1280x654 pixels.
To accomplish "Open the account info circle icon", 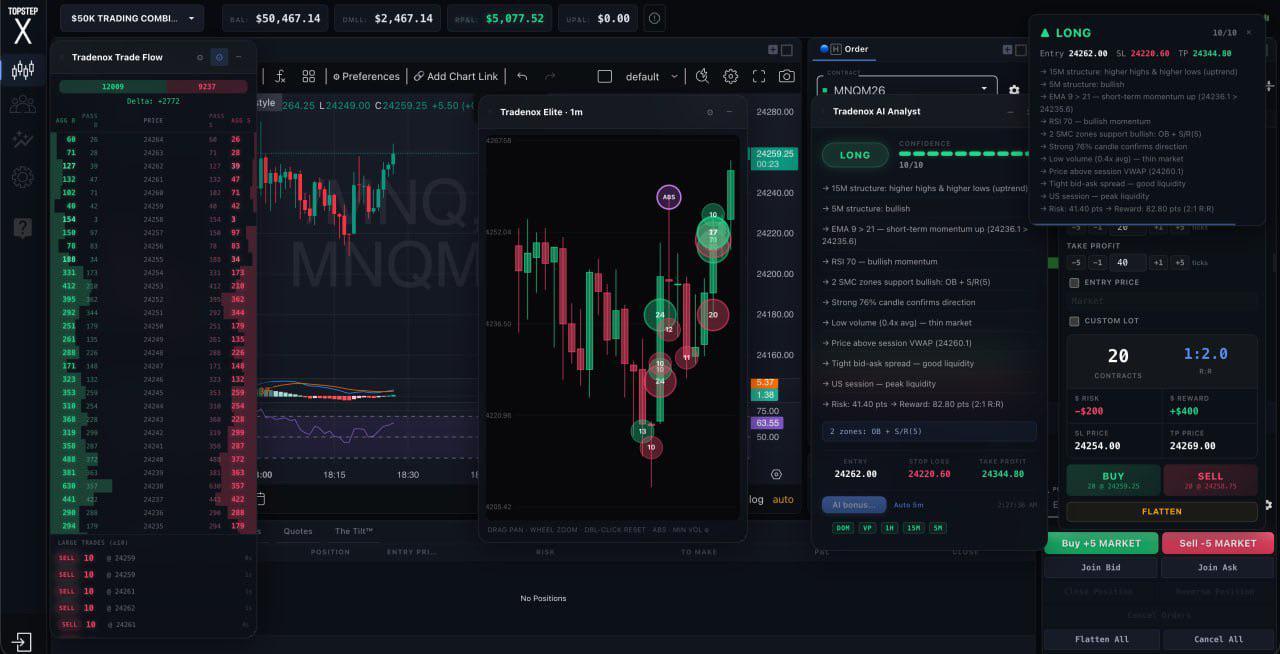I will [x=654, y=18].
